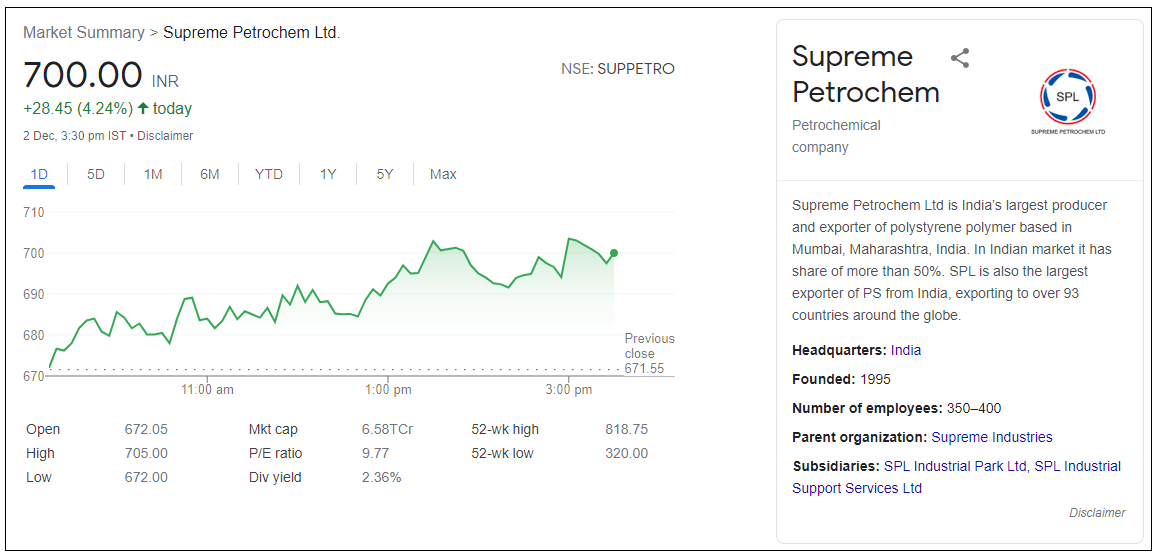1160x560 pixels.
Task: Click the NSE: SUPPETRO ticker label
Action: pos(618,69)
